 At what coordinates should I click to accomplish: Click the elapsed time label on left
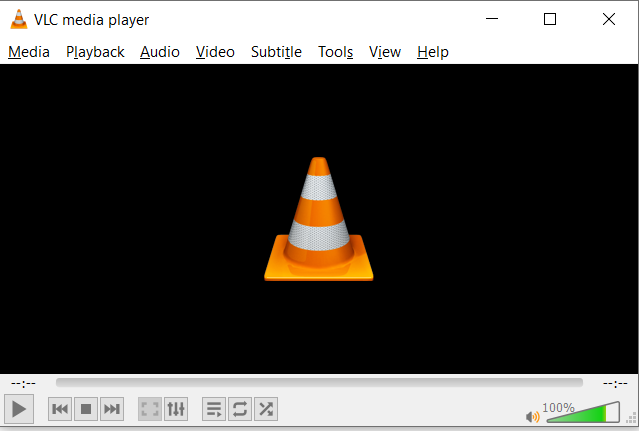click(x=23, y=383)
